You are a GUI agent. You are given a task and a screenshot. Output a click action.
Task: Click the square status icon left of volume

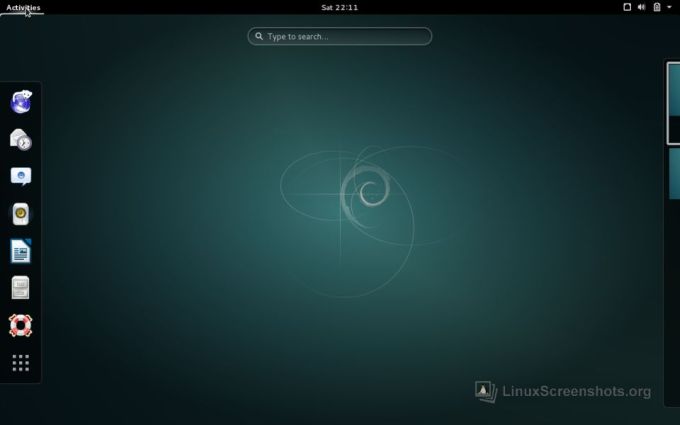pyautogui.click(x=627, y=7)
